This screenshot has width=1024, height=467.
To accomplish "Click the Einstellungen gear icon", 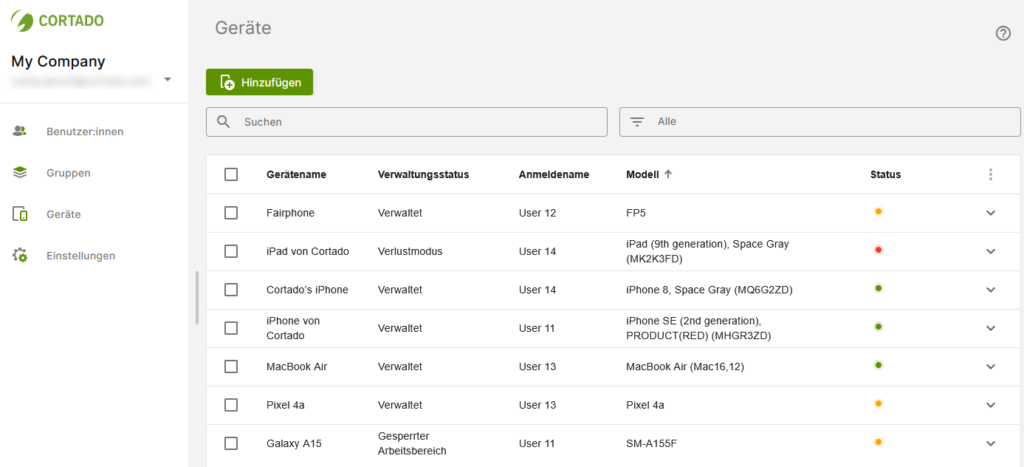I will pos(20,255).
